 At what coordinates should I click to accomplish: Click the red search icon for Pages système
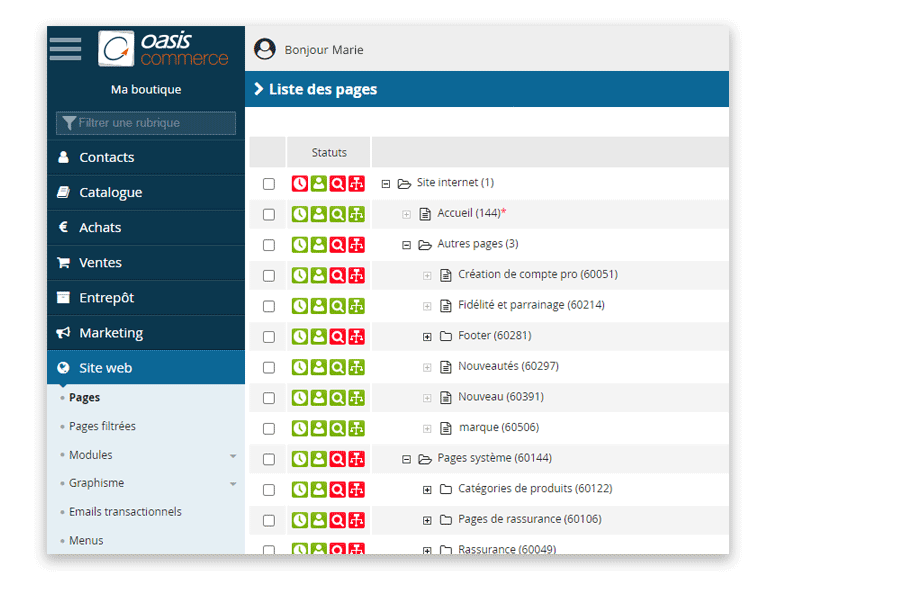click(x=338, y=459)
